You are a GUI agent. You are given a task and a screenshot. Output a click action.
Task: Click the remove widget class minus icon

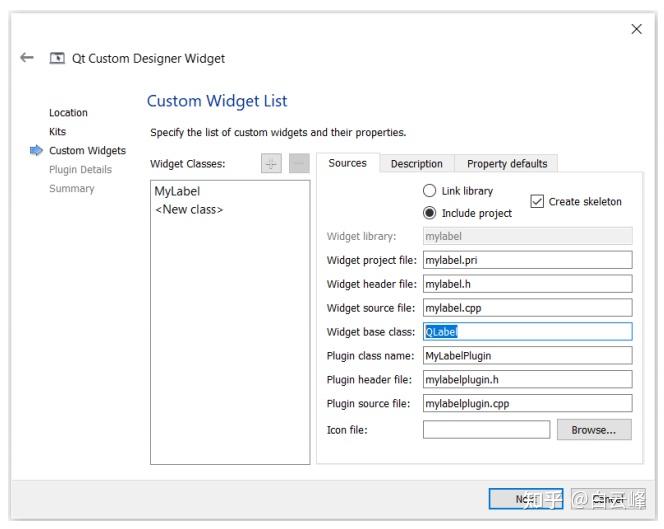[x=299, y=164]
